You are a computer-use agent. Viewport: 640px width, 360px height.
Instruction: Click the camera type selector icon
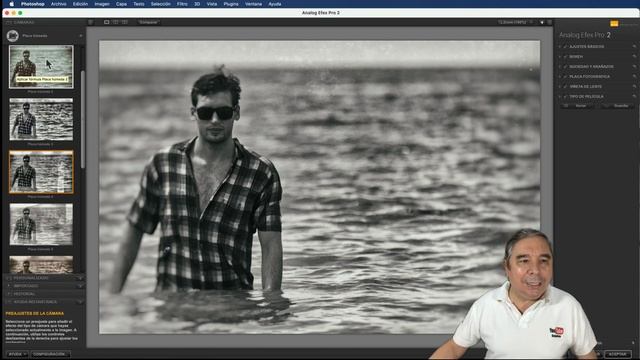coord(12,36)
